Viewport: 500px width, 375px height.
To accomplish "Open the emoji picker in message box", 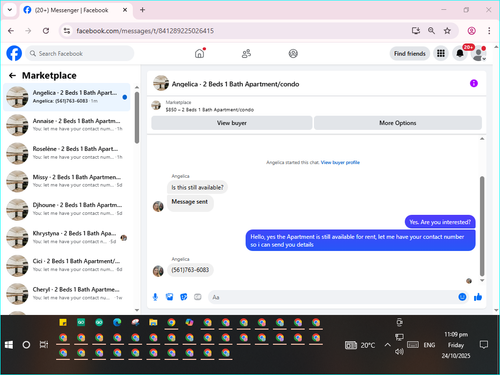I will pyautogui.click(x=462, y=297).
